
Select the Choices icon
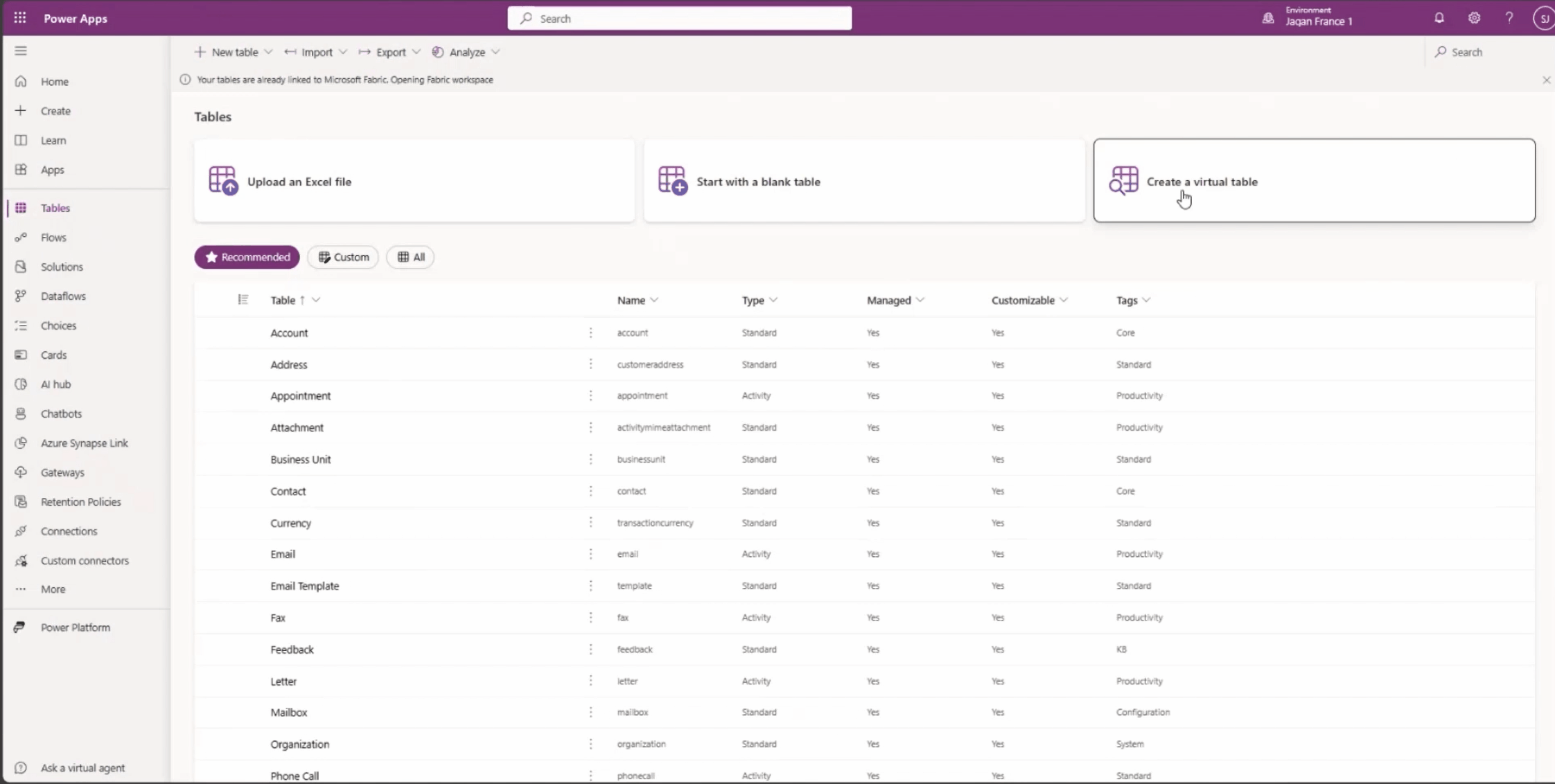20,325
